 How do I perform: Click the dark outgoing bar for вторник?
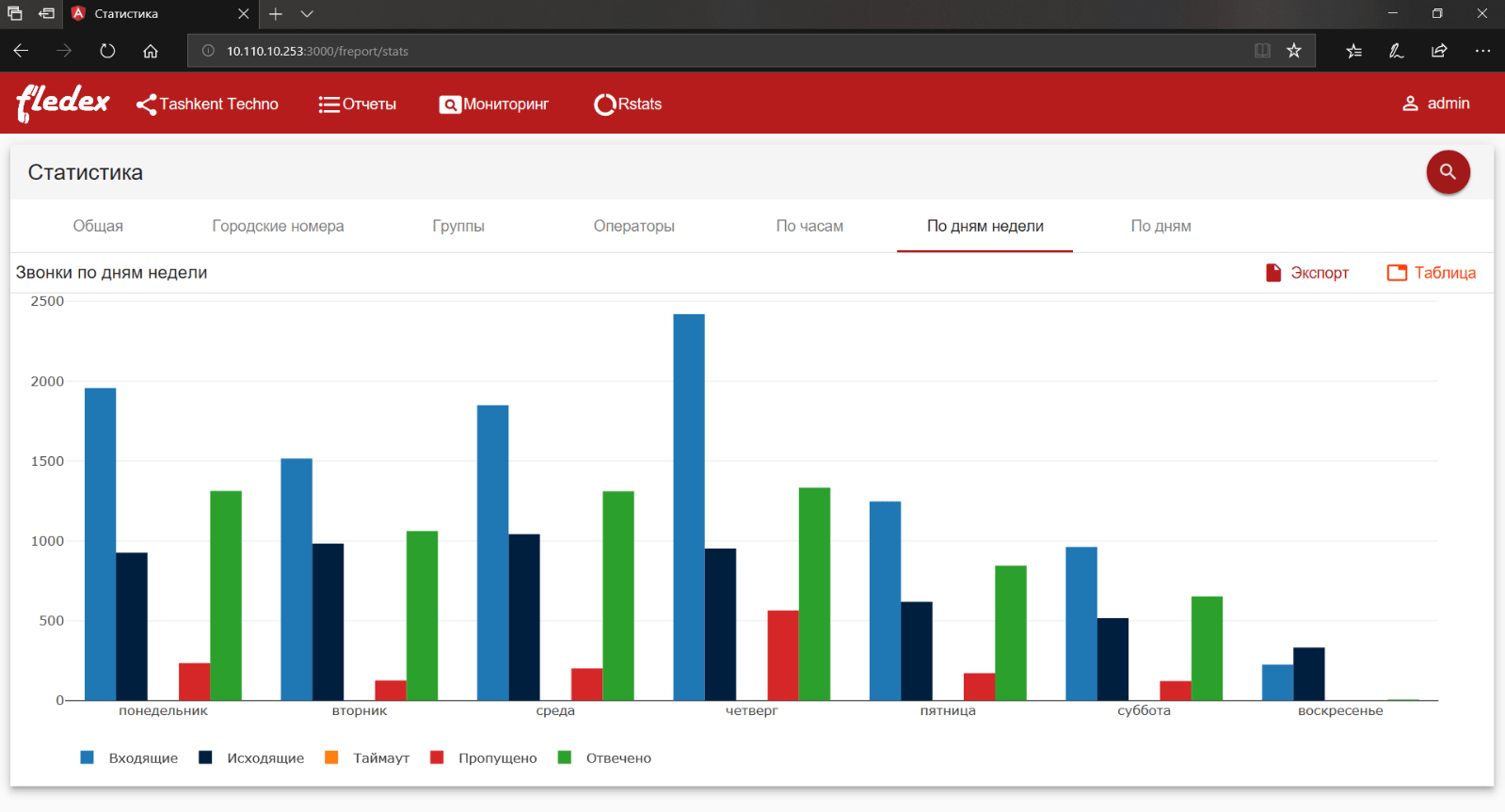(x=328, y=622)
